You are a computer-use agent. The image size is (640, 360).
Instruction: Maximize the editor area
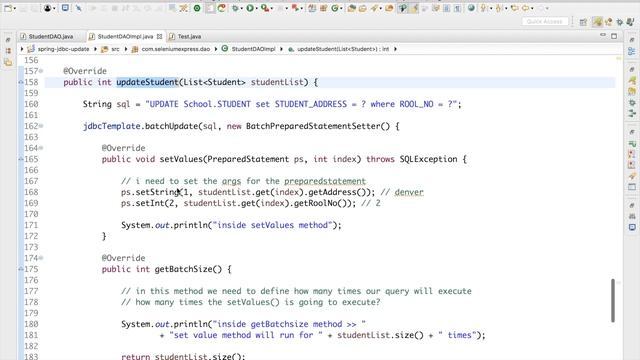[614, 36]
